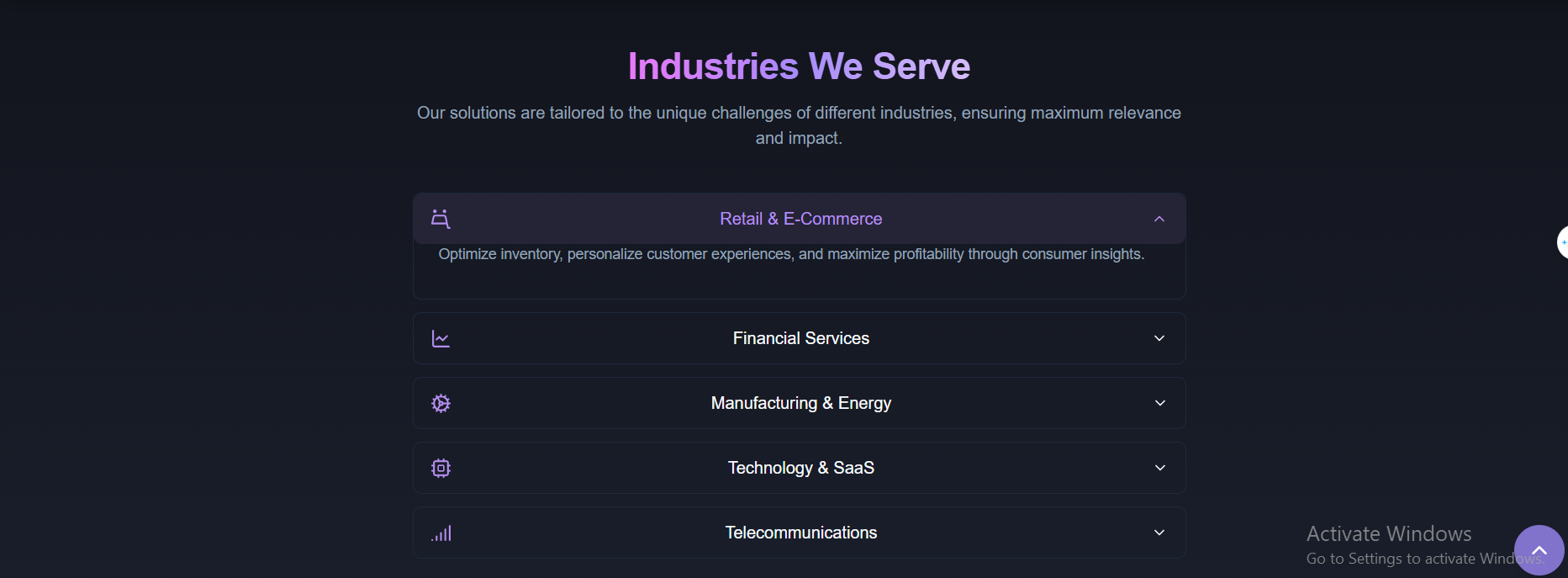Viewport: 1568px width, 578px height.
Task: Click the Retail description about optimizing inventory
Action: pyautogui.click(x=791, y=254)
